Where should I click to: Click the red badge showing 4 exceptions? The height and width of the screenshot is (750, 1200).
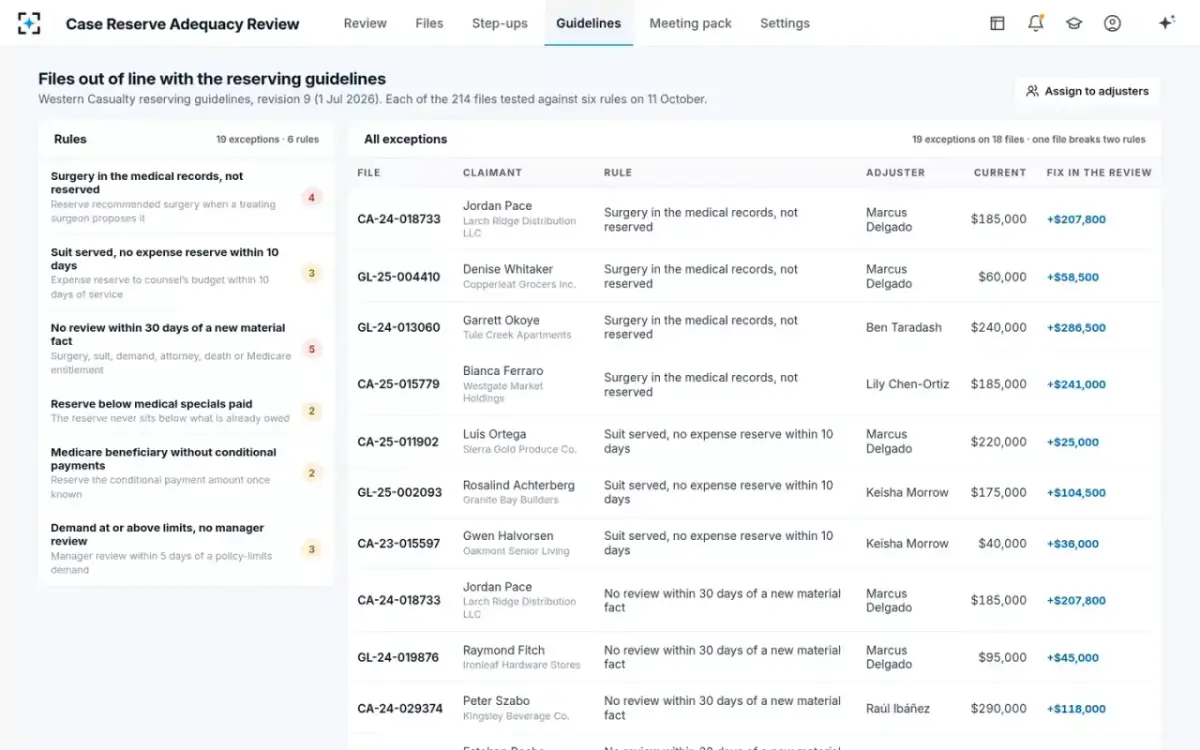pyautogui.click(x=311, y=197)
